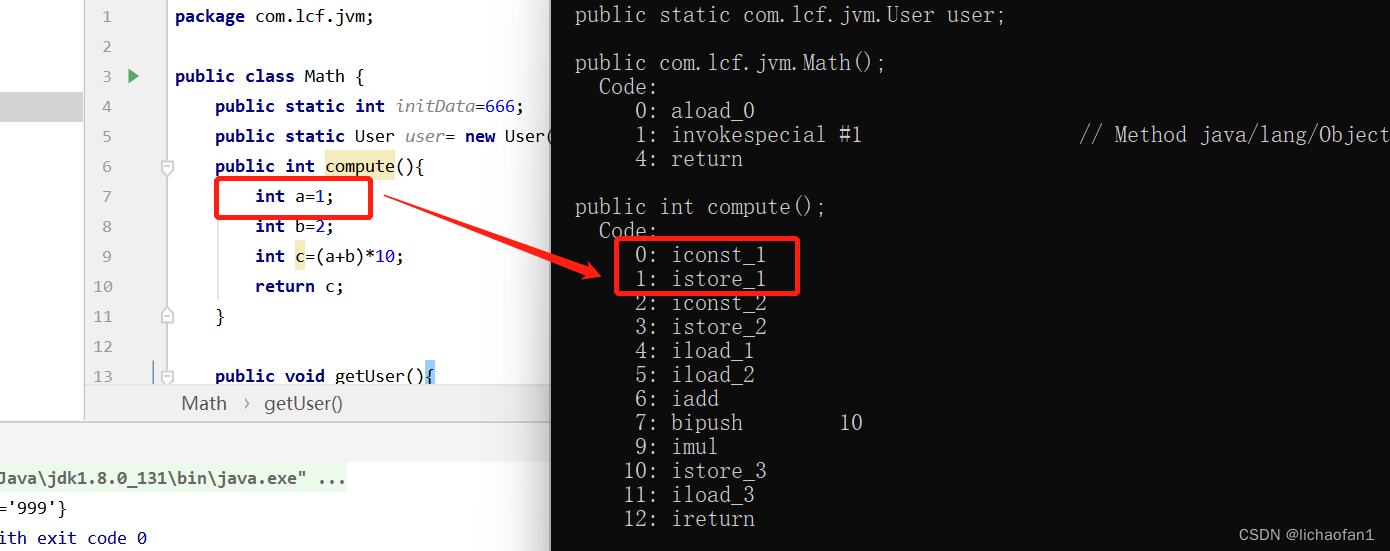Click 'public static com.lcf.jvm.User user;' in terminal
This screenshot has height=551, width=1390.
[x=790, y=15]
